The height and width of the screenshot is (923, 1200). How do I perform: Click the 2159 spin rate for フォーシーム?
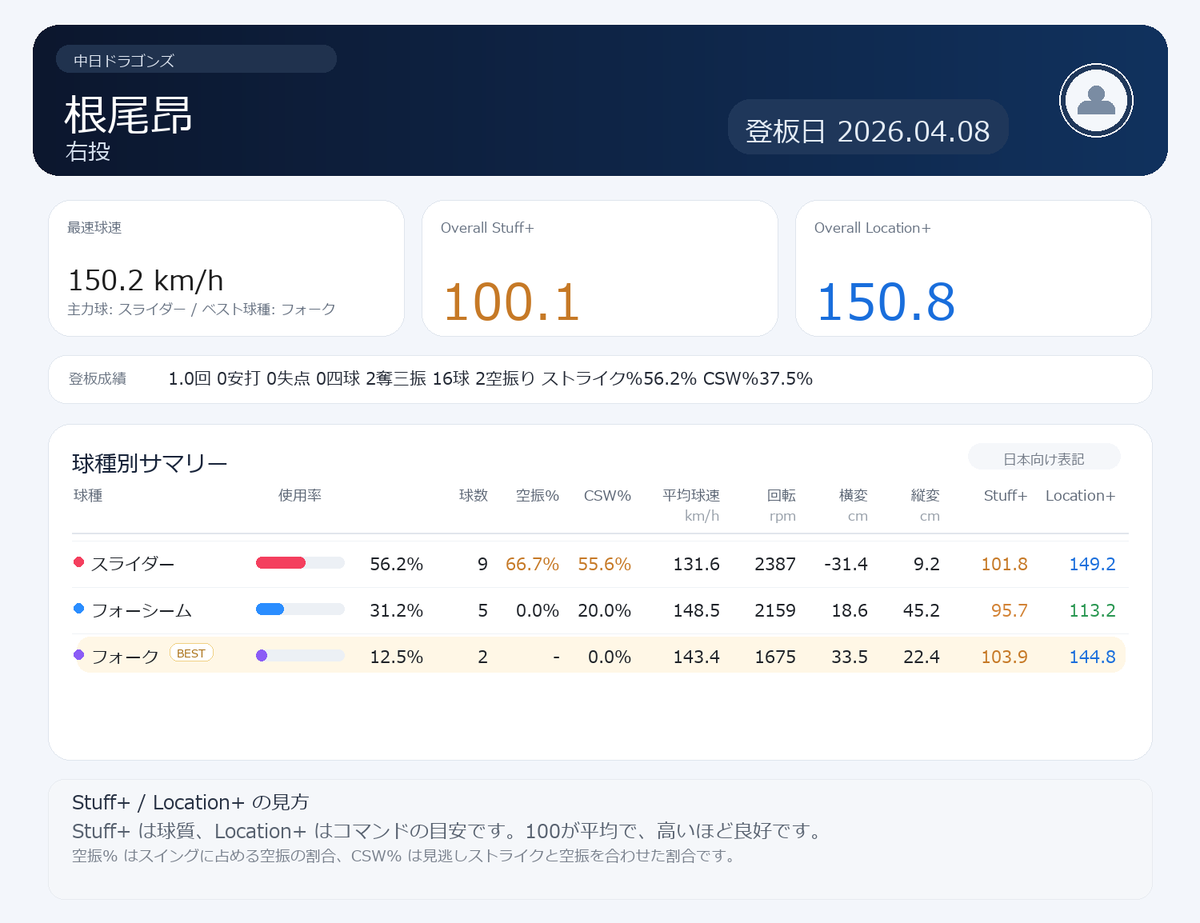coord(775,610)
